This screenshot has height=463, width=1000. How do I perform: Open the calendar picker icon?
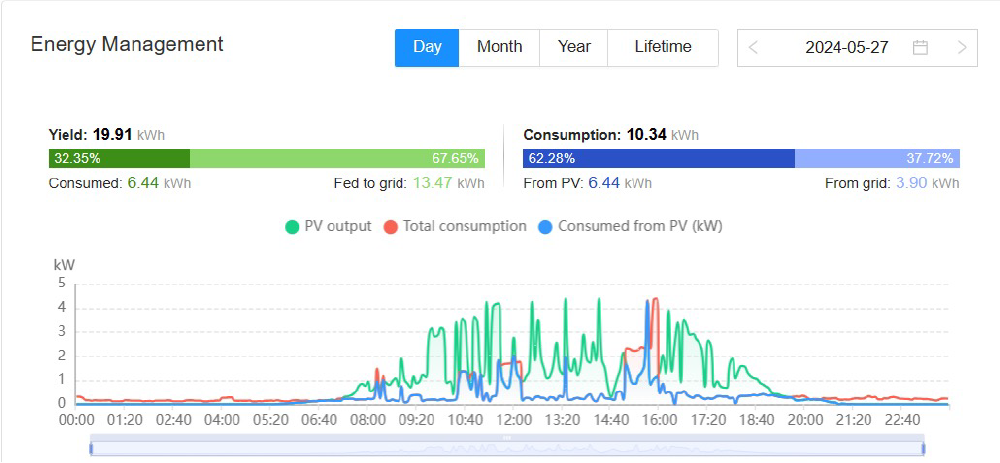[x=921, y=47]
